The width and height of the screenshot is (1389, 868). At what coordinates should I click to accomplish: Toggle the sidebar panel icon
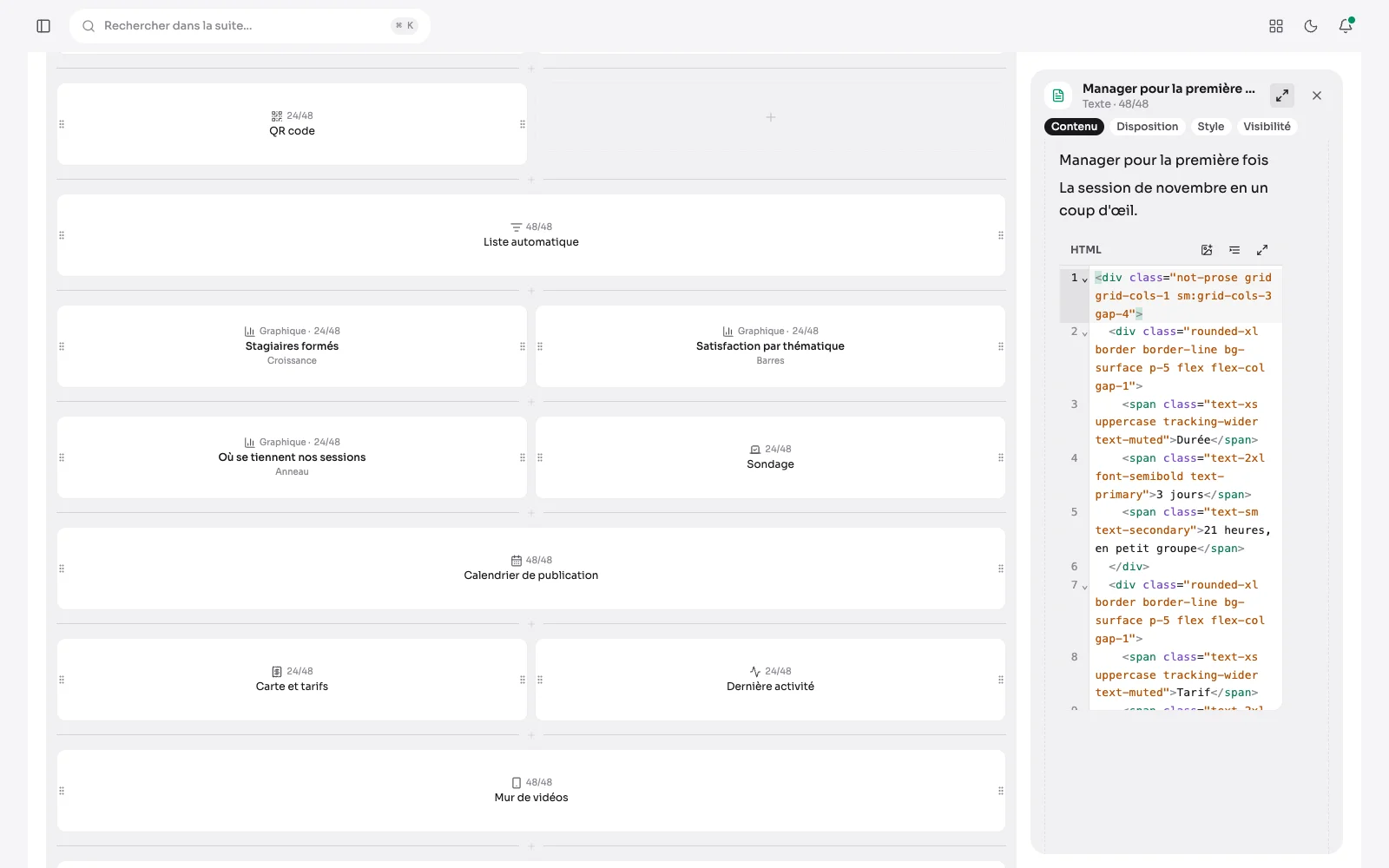43,26
